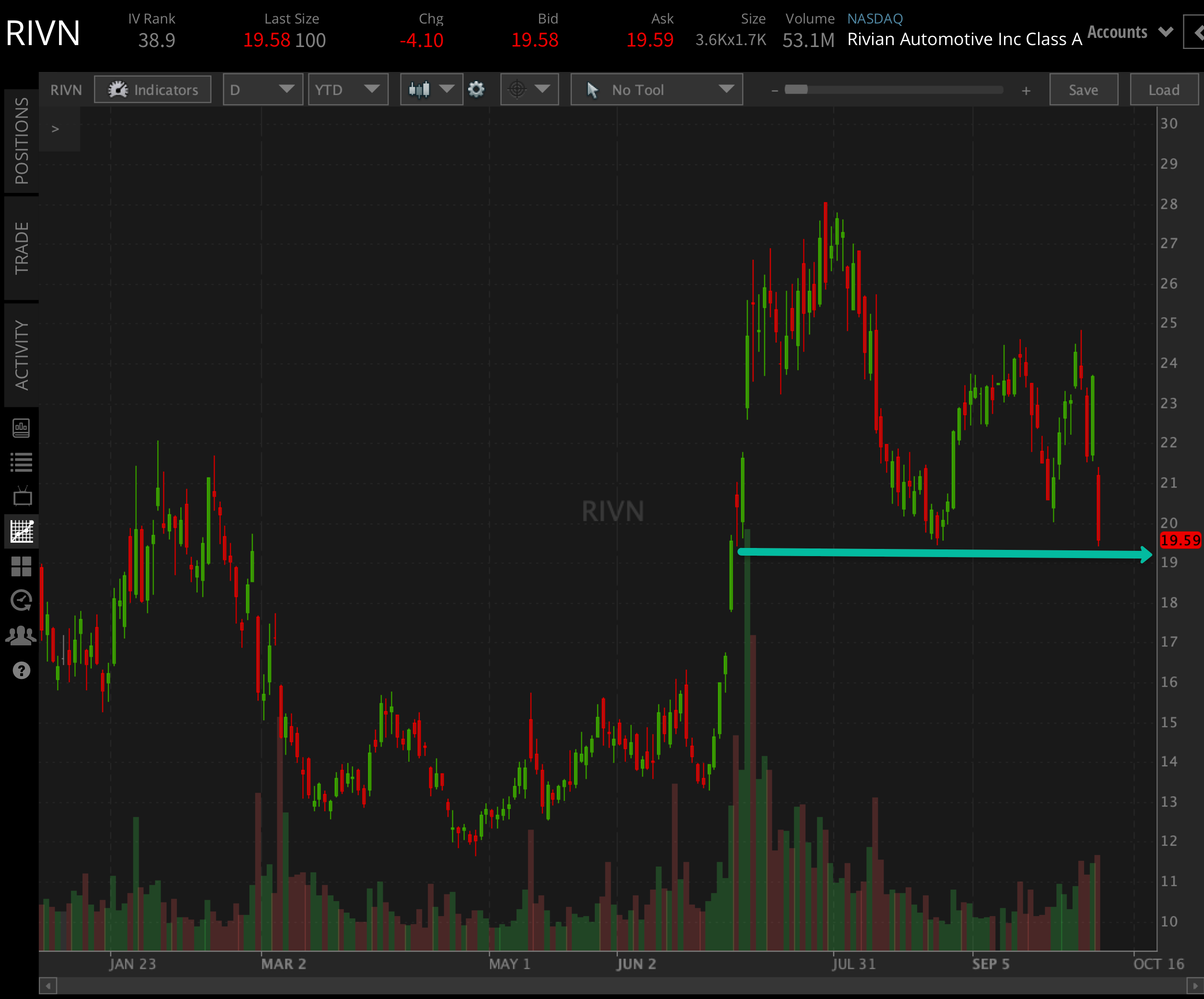
Task: Select the chart grid sidebar icon
Action: [x=22, y=531]
